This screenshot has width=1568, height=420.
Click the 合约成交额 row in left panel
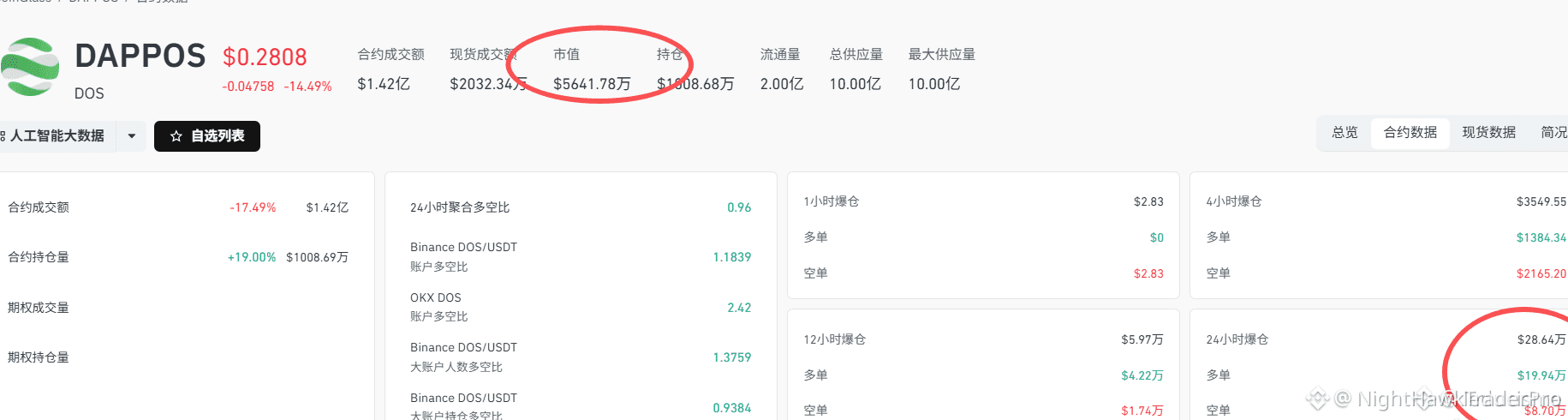178,207
